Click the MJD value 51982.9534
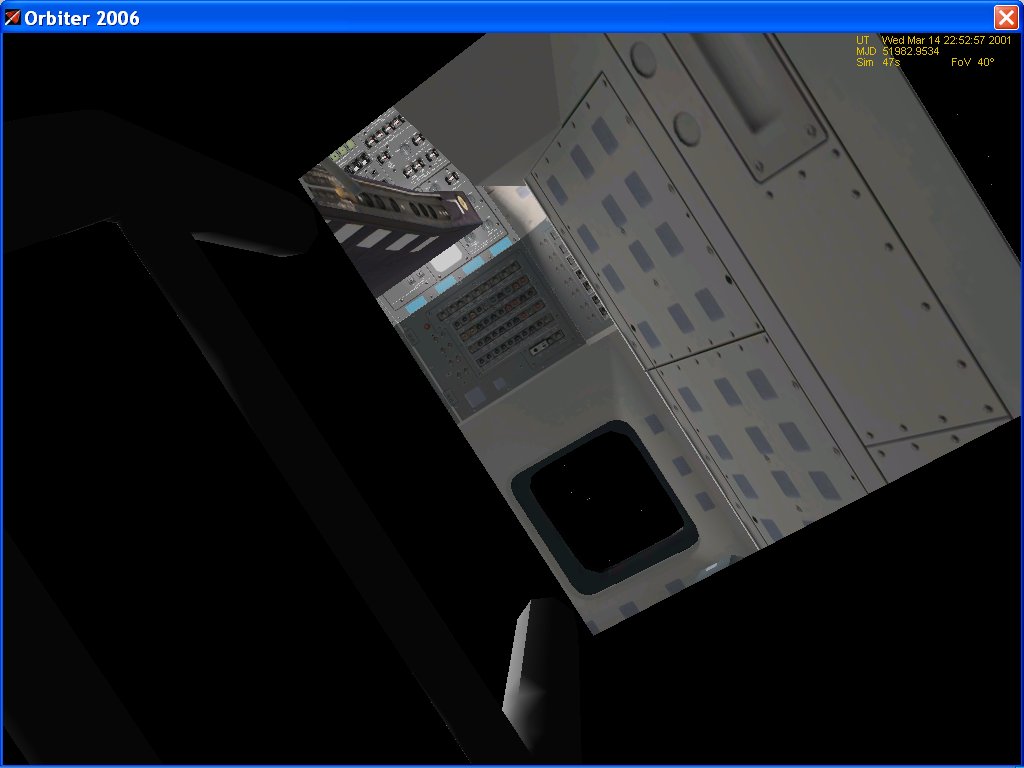The image size is (1024, 768). 910,52
